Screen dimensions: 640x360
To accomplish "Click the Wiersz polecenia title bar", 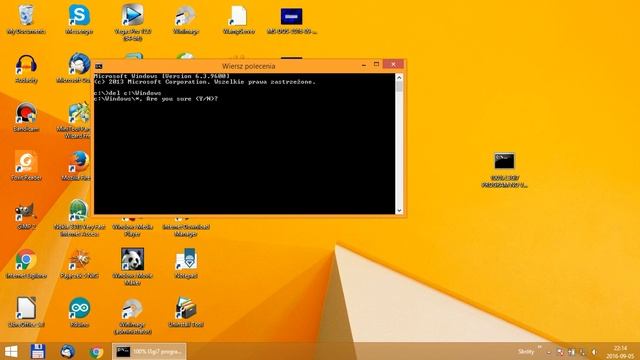I will 249,66.
